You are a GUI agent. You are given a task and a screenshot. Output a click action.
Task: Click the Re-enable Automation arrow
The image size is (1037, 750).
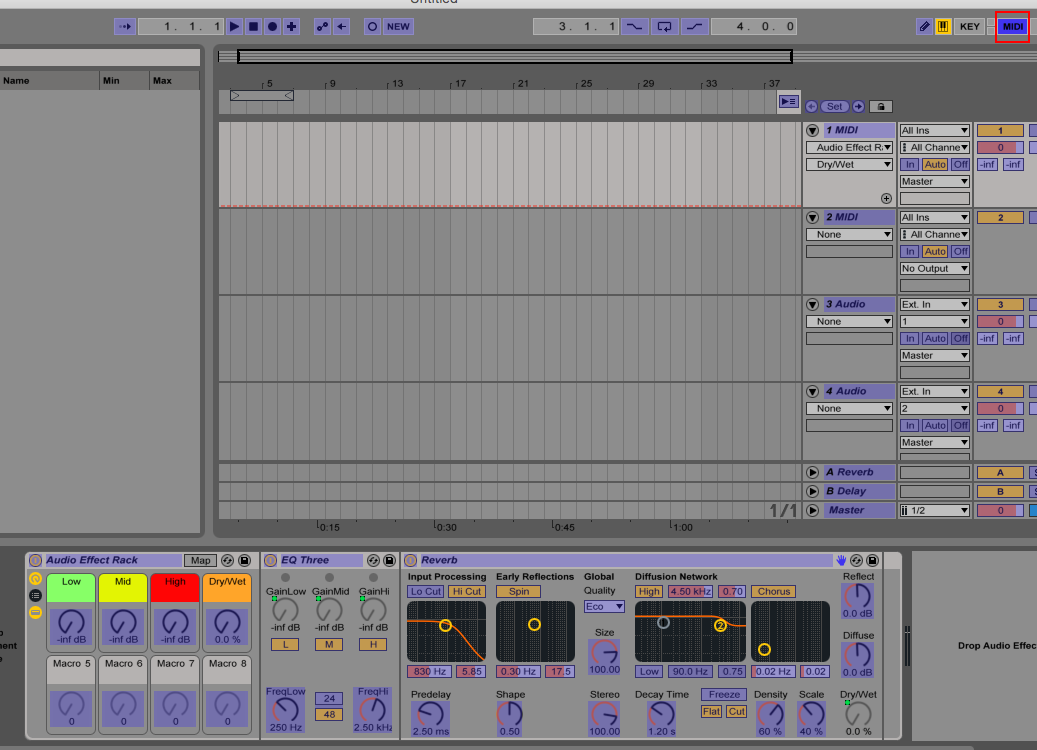coord(341,26)
